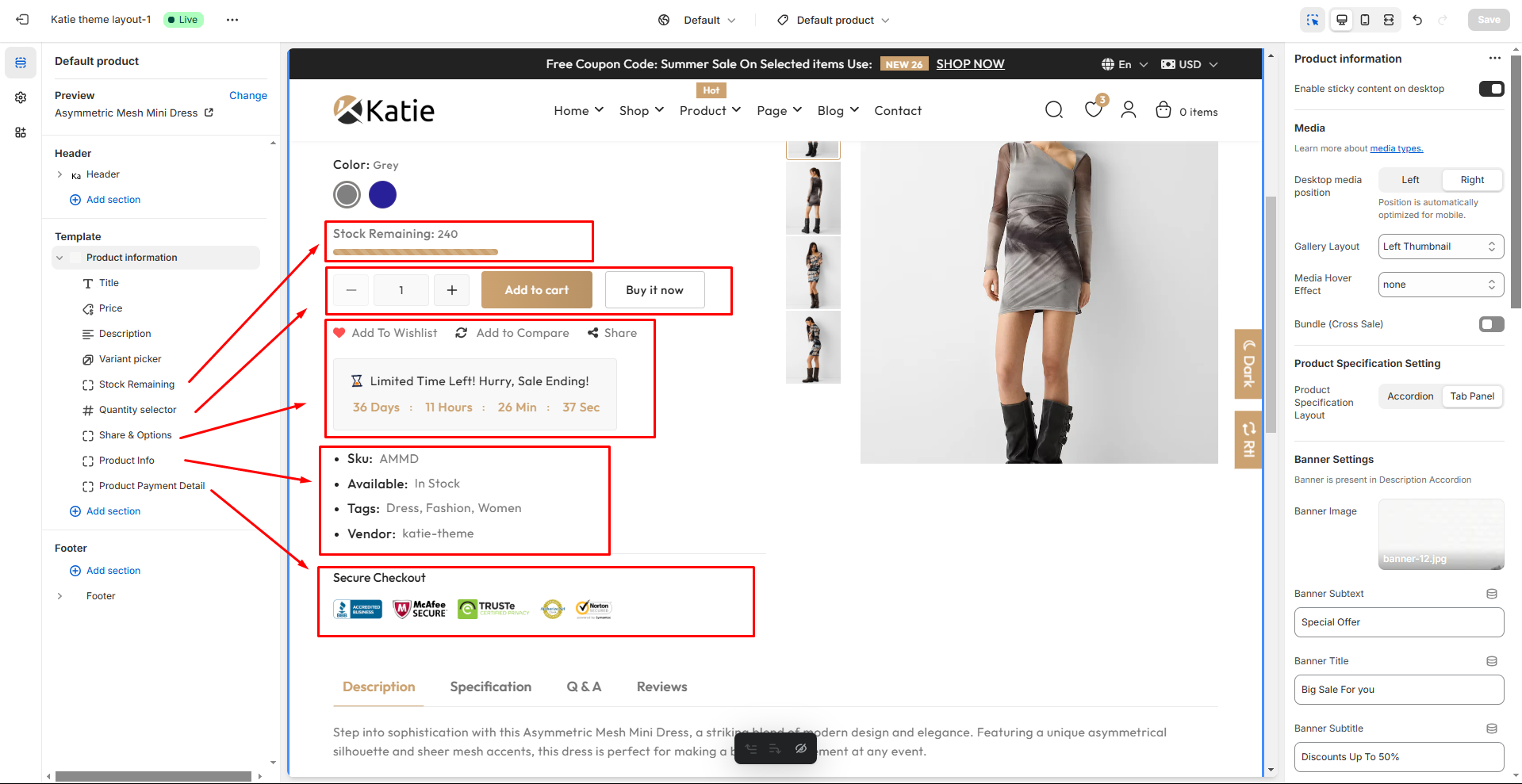Screen dimensions: 1522x784
Task: Toggle Dark mode on the preview
Action: (x=1248, y=364)
